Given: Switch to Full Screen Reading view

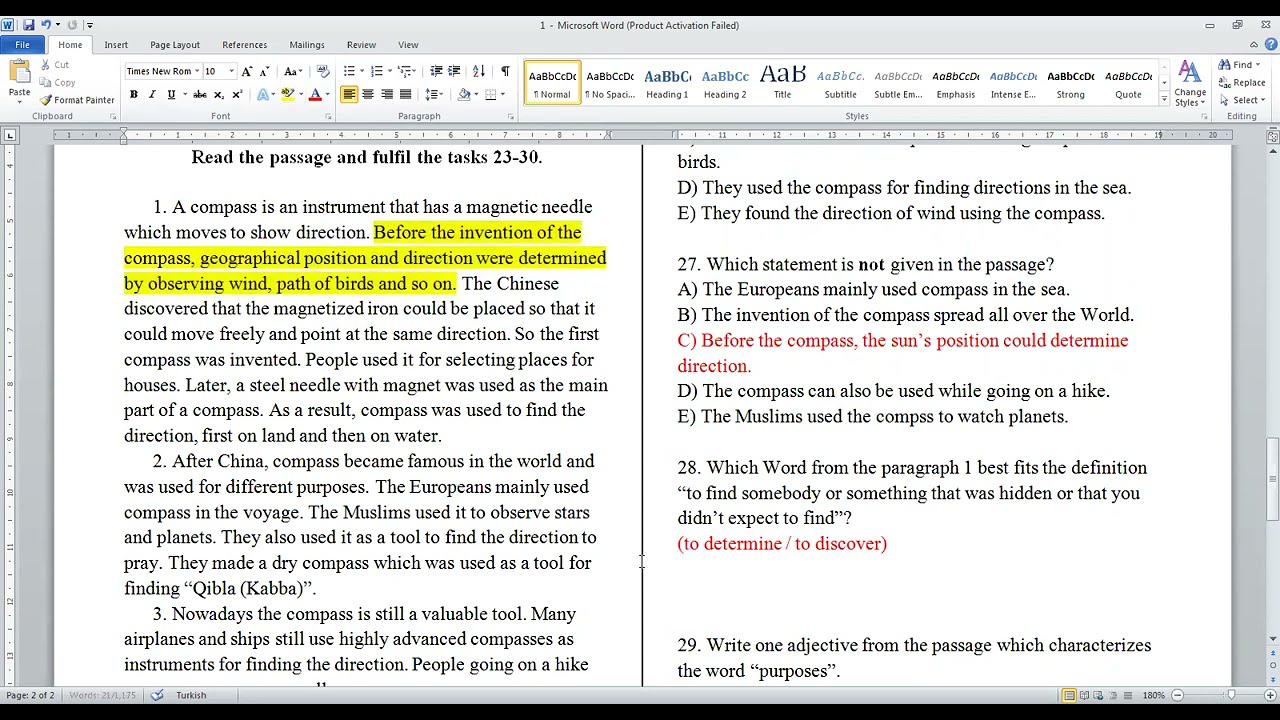Looking at the screenshot, I should point(1084,695).
